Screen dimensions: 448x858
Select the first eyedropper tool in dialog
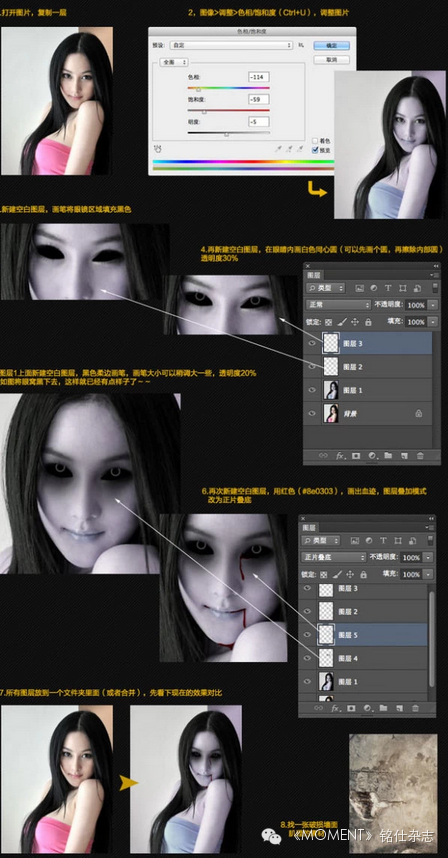coord(277,148)
